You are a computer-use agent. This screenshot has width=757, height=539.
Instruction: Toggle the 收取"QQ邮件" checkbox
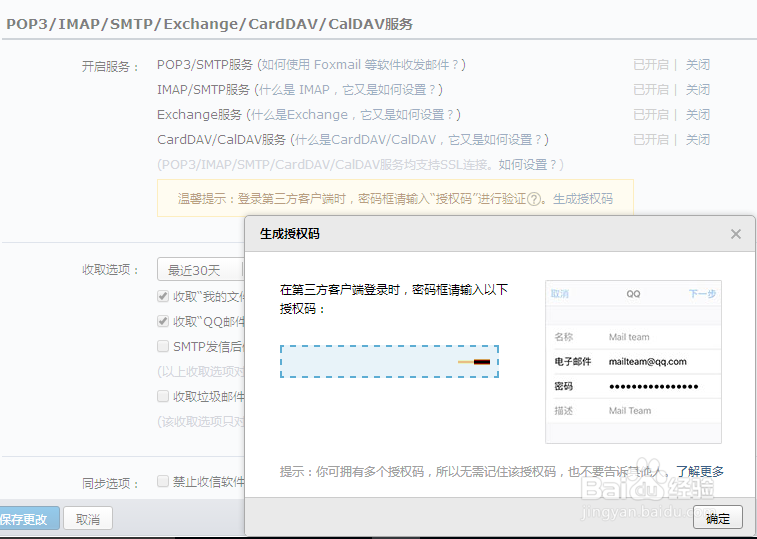click(163, 321)
